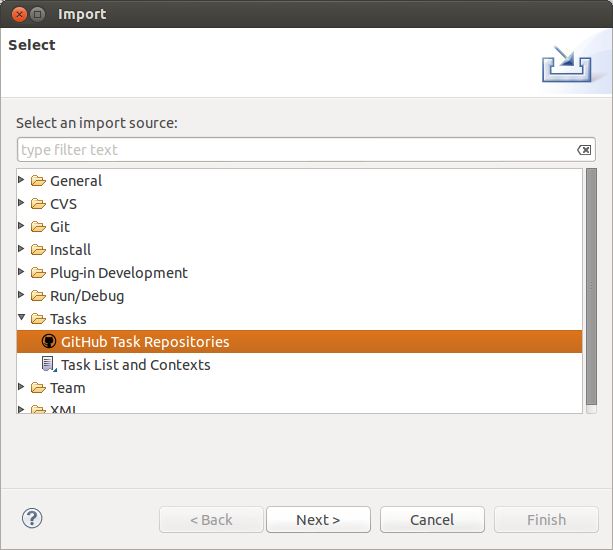613x550 pixels.
Task: Maximize the Import window
Action: coord(38,14)
